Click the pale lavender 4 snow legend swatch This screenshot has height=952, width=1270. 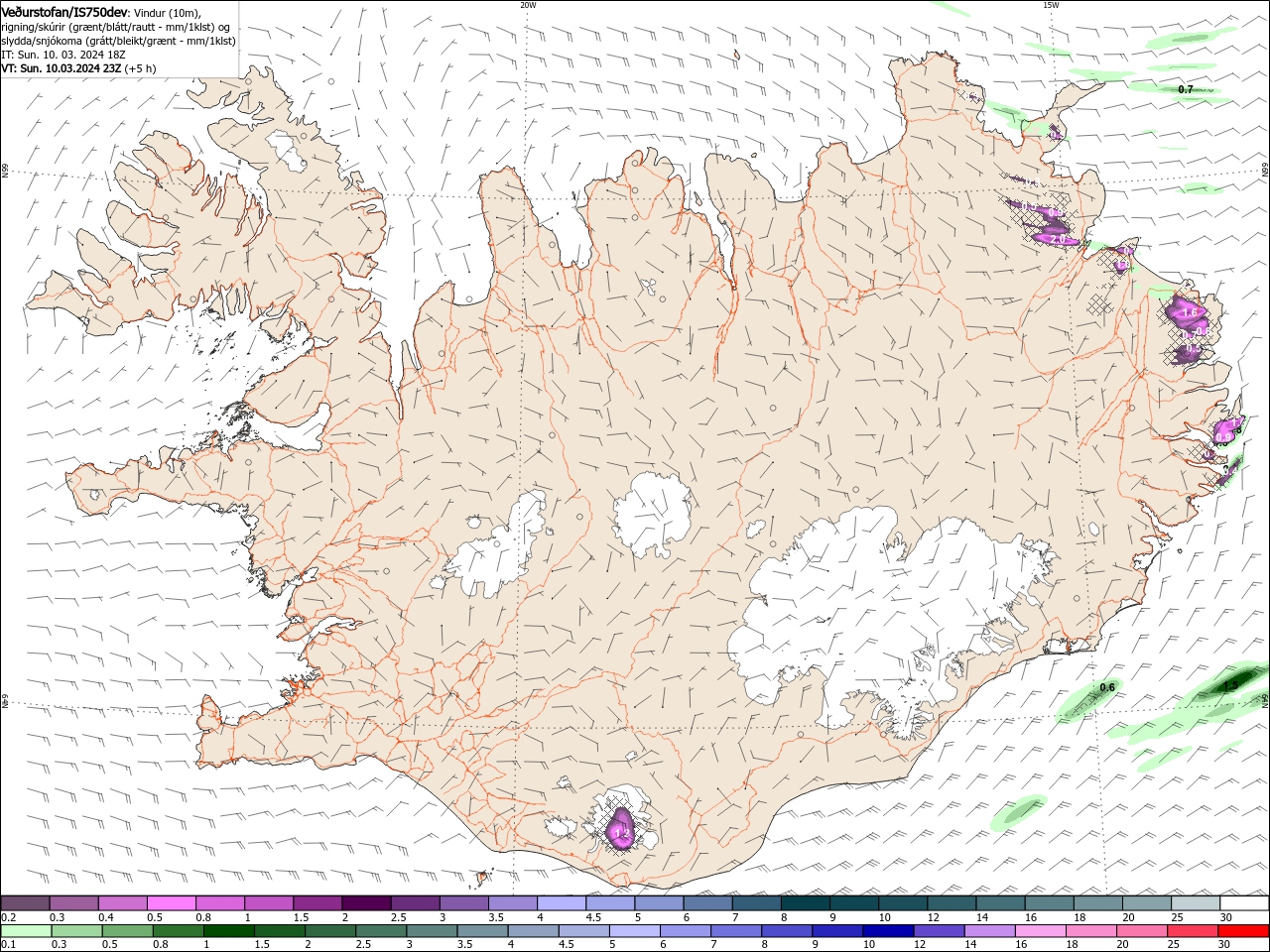[x=561, y=903]
